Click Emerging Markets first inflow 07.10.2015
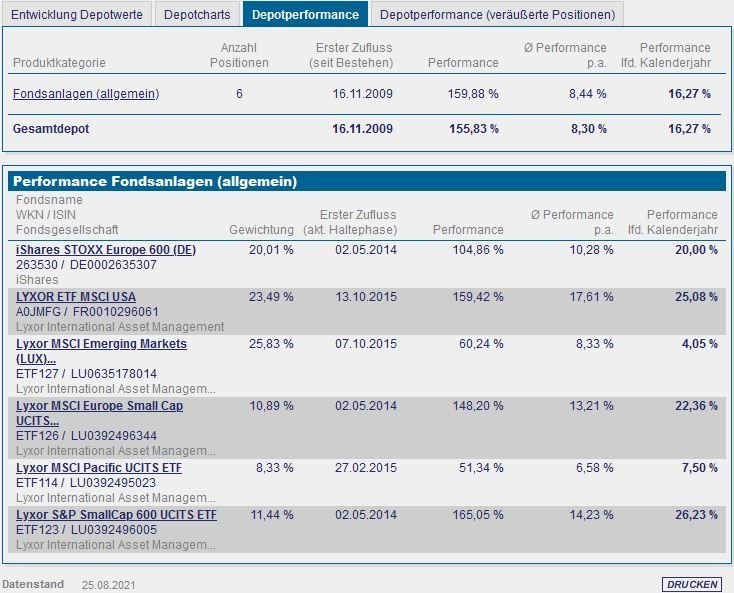This screenshot has height=593, width=734. click(x=366, y=344)
